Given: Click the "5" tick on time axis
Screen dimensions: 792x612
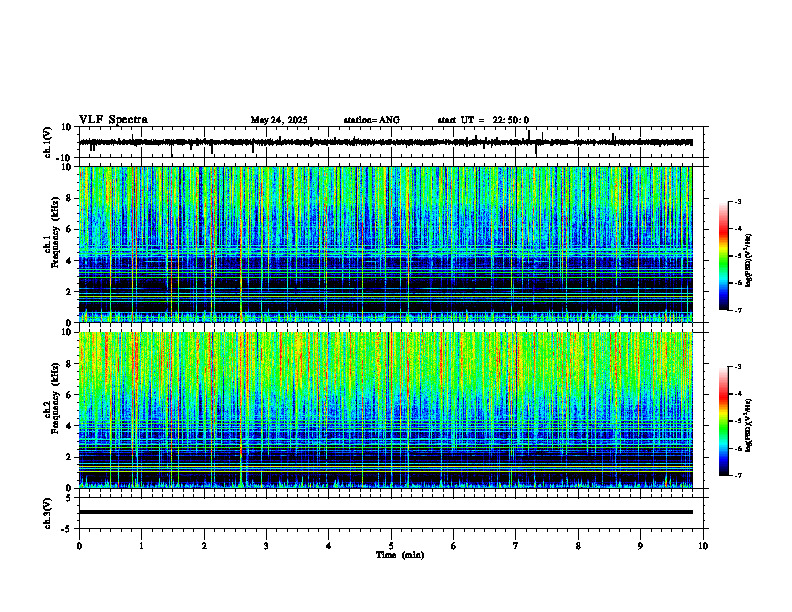Looking at the screenshot, I should pyautogui.click(x=391, y=546).
